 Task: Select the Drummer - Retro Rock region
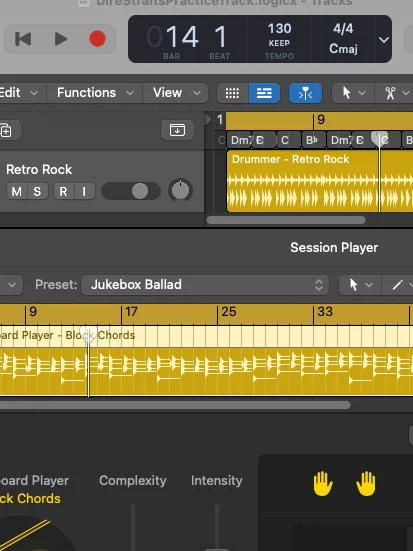[320, 181]
